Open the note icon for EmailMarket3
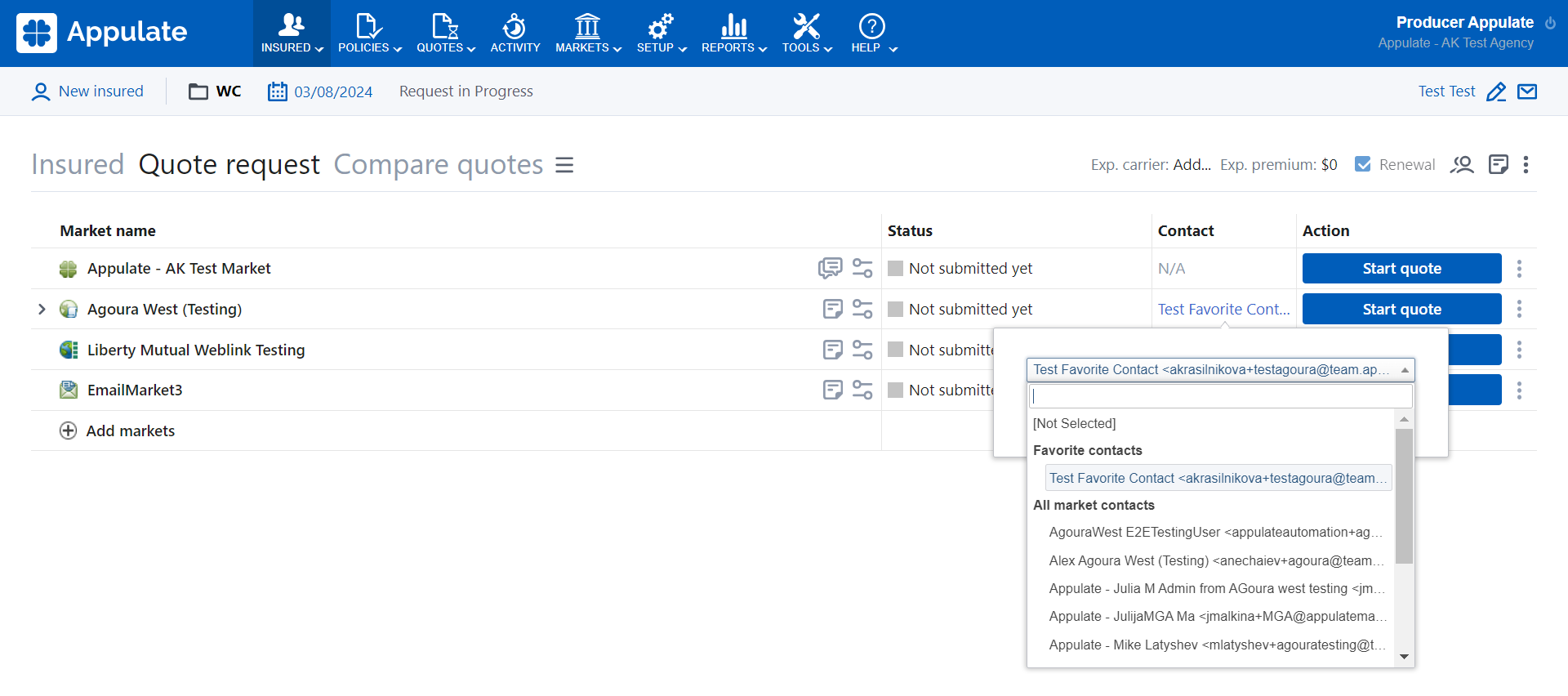This screenshot has width=1568, height=696. tap(832, 390)
